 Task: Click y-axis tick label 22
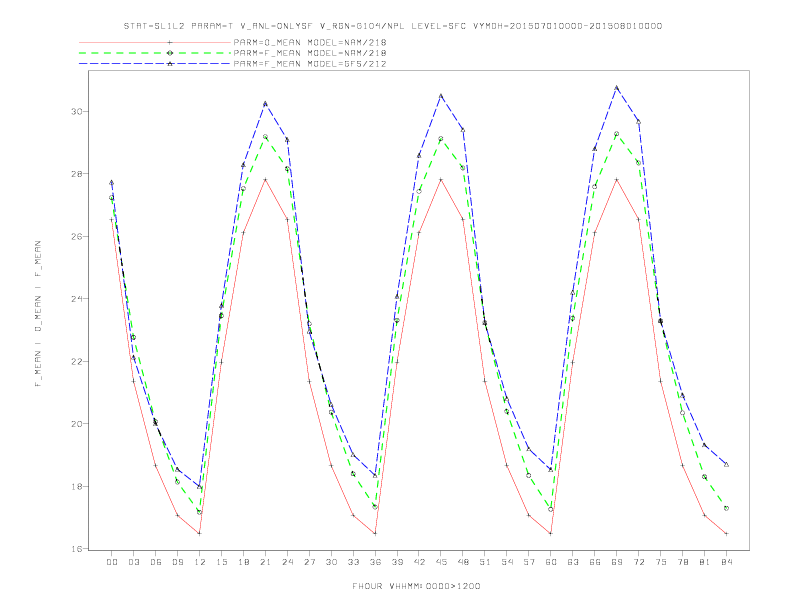coord(76,362)
